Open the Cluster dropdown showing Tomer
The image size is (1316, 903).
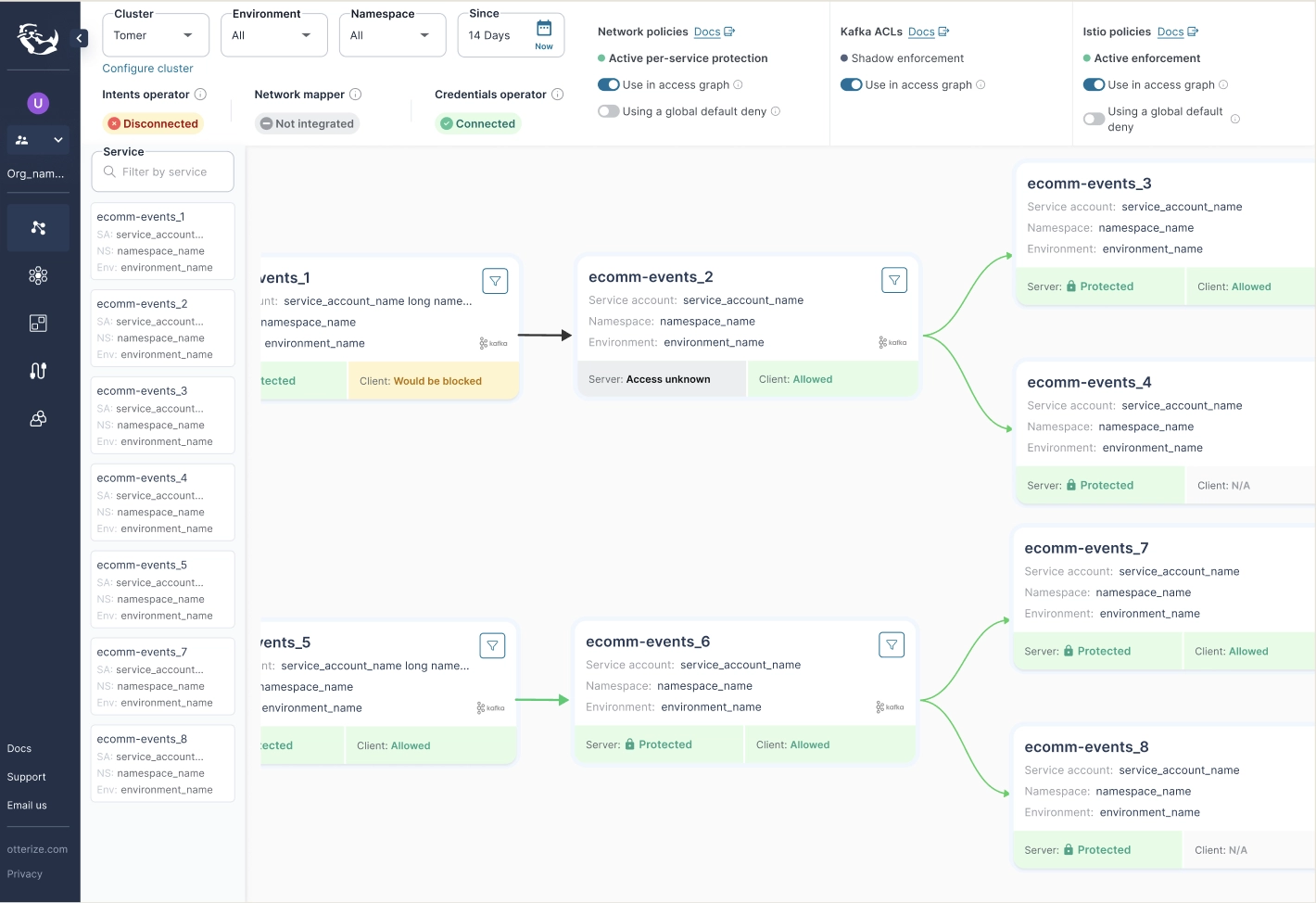point(156,35)
